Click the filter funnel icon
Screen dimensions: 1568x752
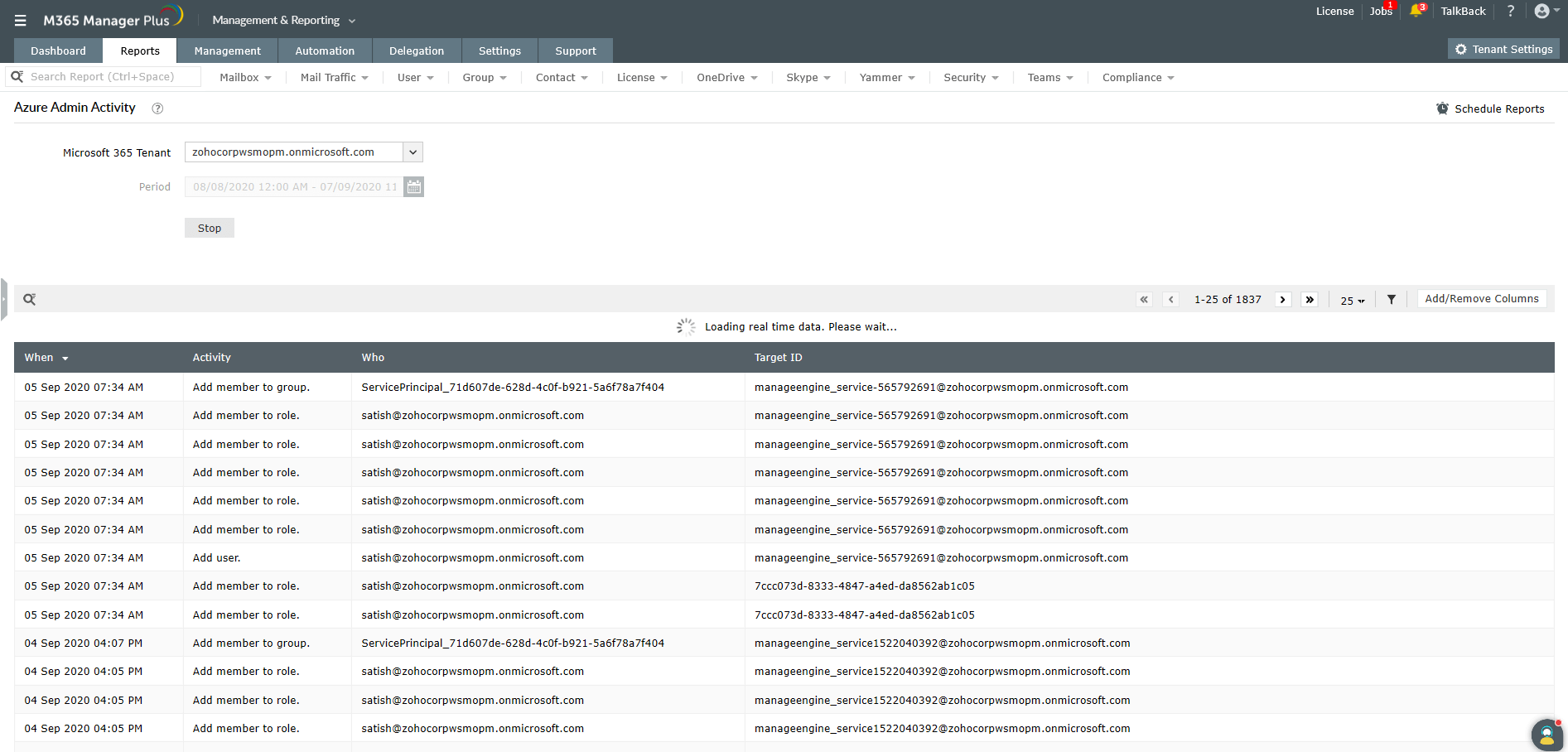(x=1392, y=300)
